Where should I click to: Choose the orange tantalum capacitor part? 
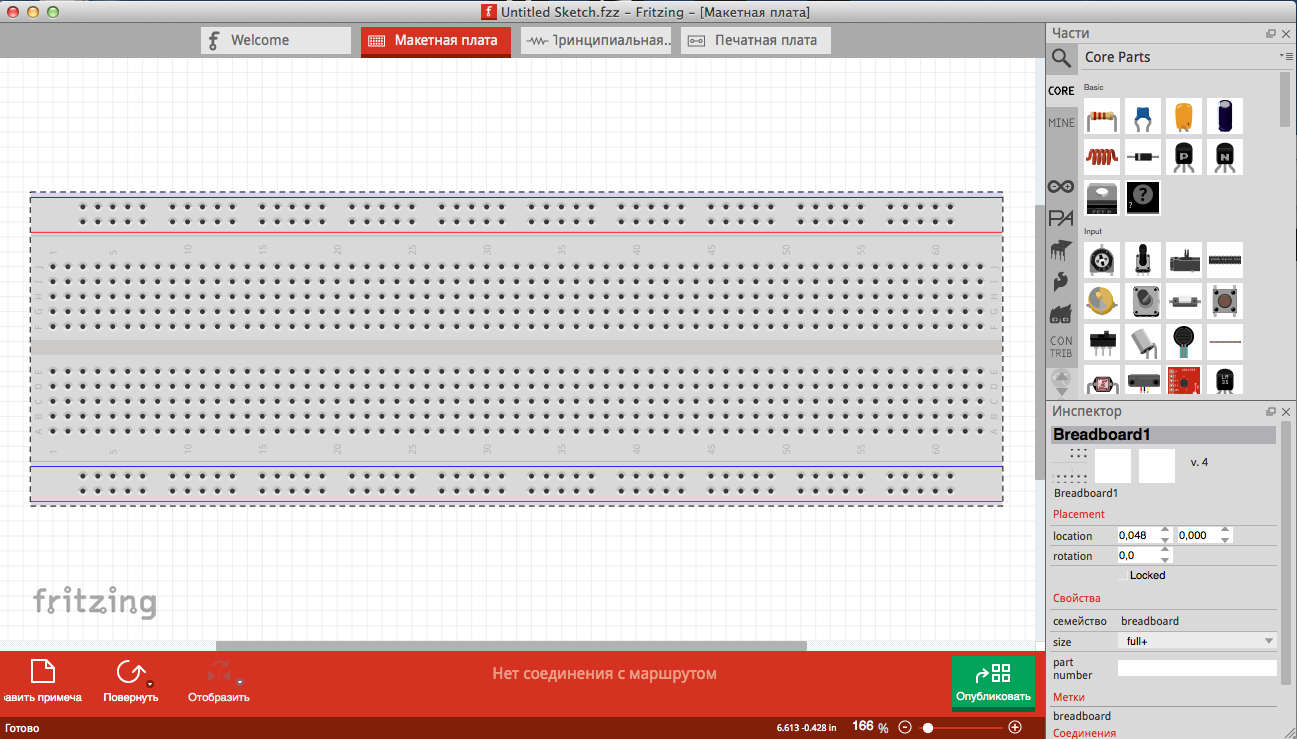(x=1184, y=116)
